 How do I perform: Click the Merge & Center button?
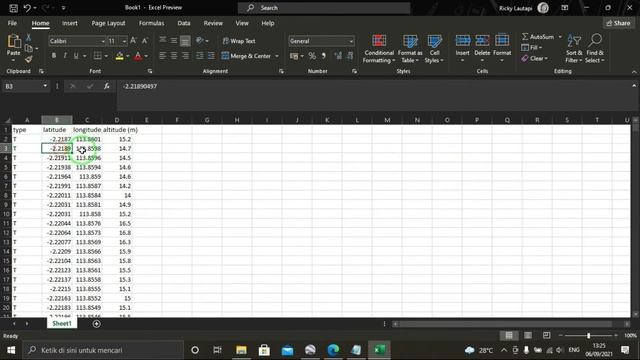coord(246,56)
